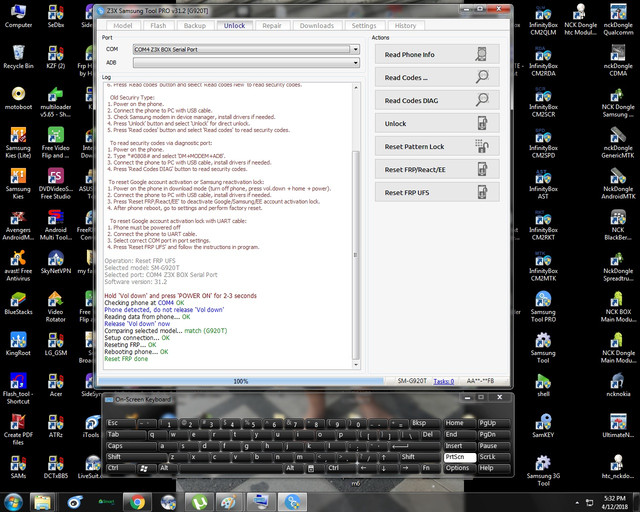Open the iTools desktop icon
The height and width of the screenshot is (512, 640).
coord(92,426)
